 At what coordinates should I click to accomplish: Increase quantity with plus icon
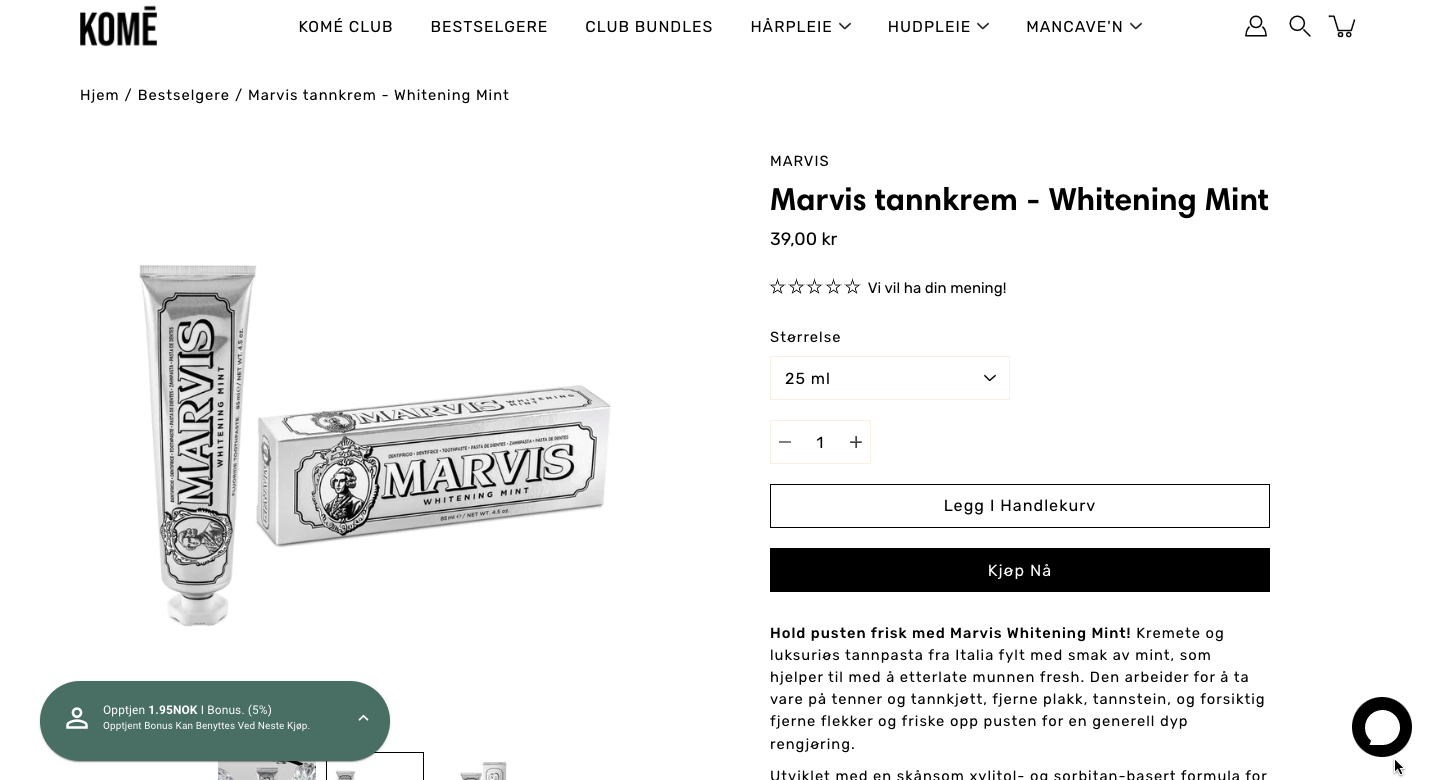pyautogui.click(x=856, y=442)
